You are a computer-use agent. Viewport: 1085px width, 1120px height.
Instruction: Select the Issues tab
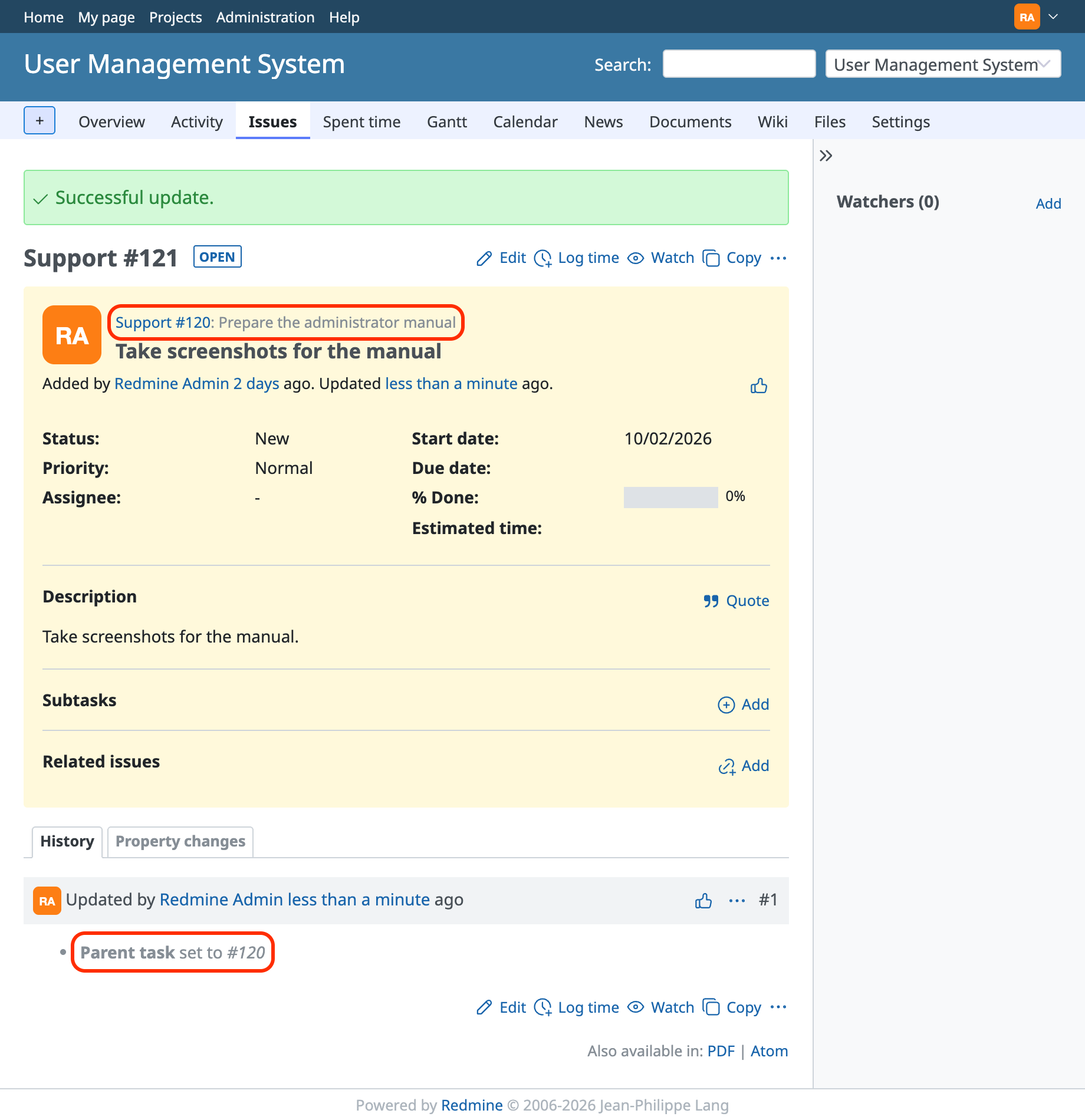[x=272, y=121]
